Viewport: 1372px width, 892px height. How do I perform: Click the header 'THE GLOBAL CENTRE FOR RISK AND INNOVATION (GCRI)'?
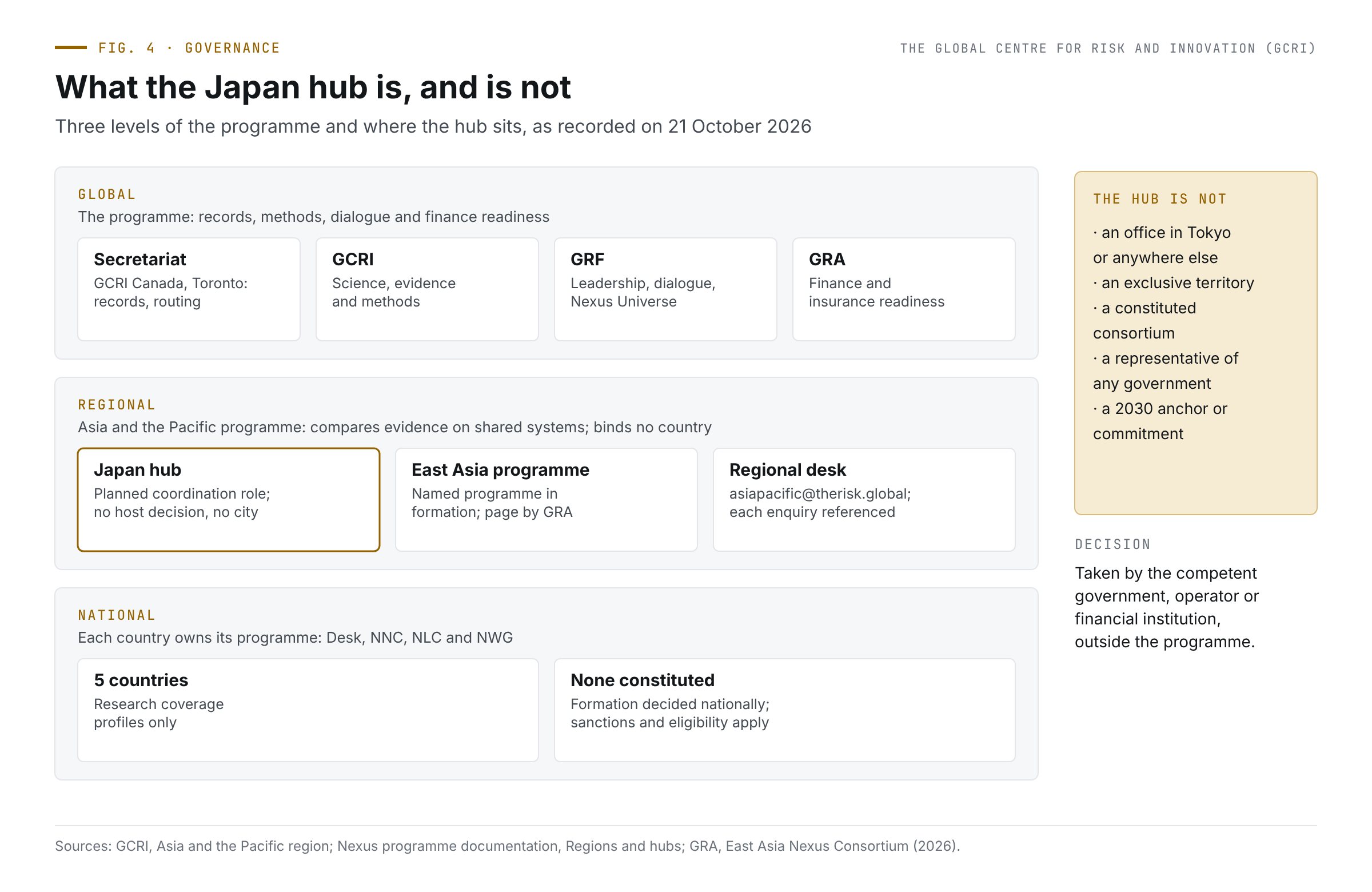[1107, 49]
